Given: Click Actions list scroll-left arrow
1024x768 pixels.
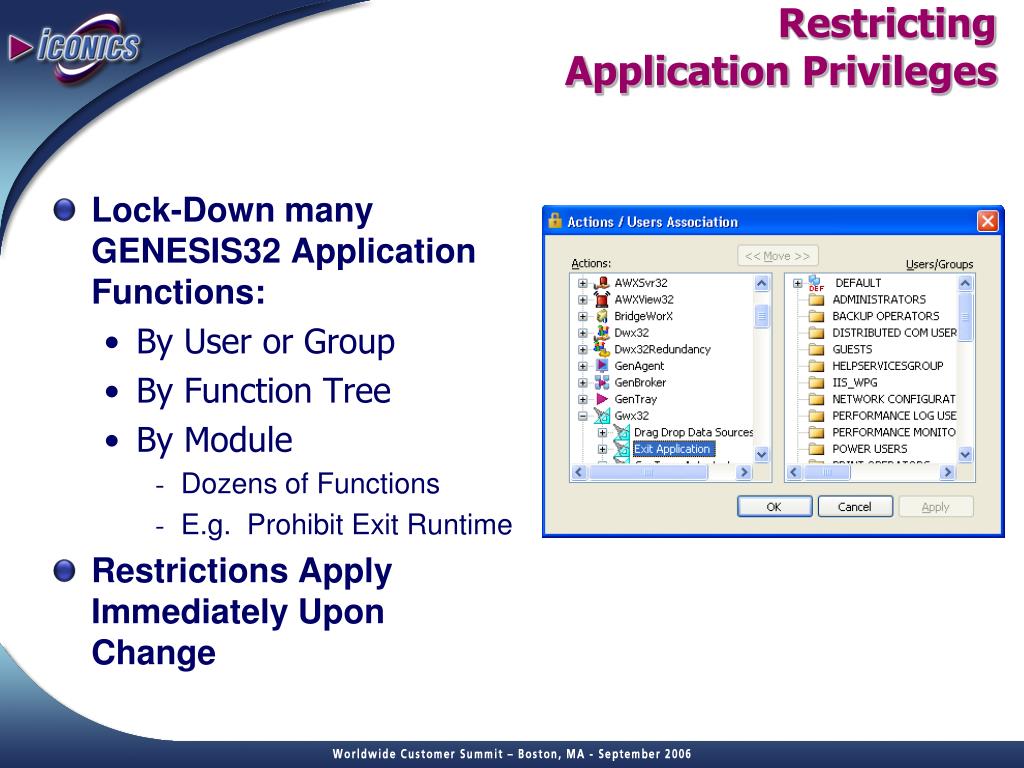Looking at the screenshot, I should pyautogui.click(x=579, y=472).
